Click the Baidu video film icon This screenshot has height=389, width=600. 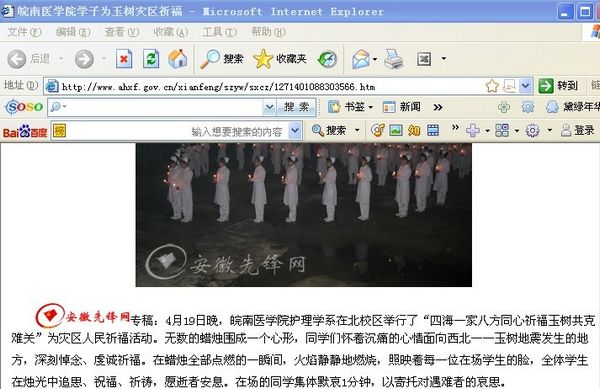pos(433,130)
